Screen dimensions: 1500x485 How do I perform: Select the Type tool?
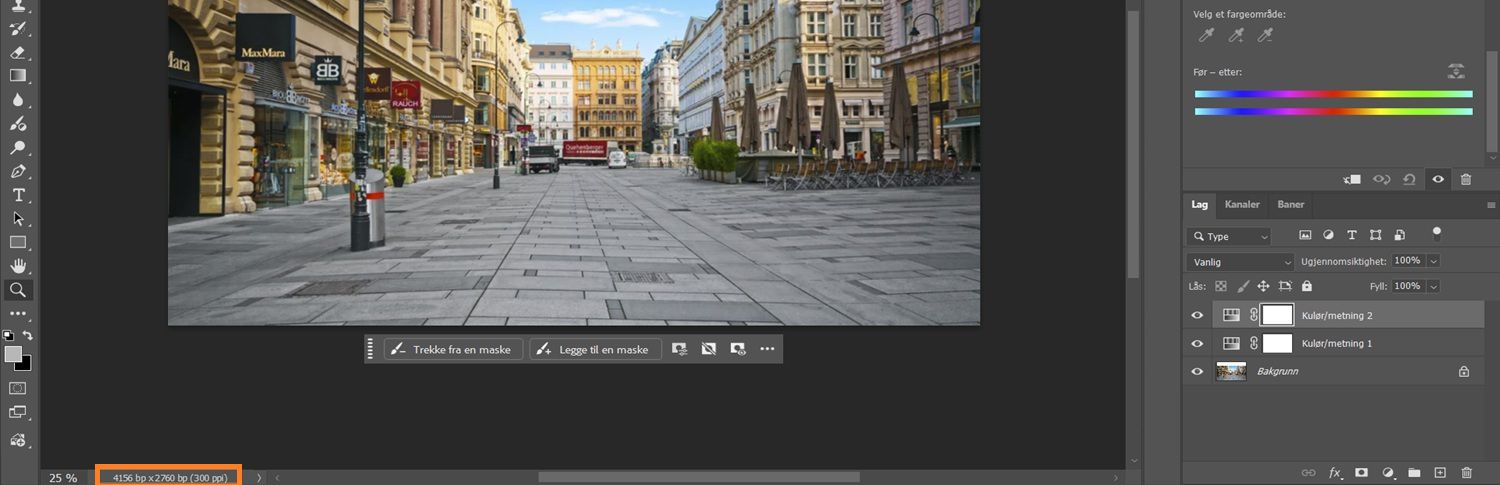click(x=18, y=195)
